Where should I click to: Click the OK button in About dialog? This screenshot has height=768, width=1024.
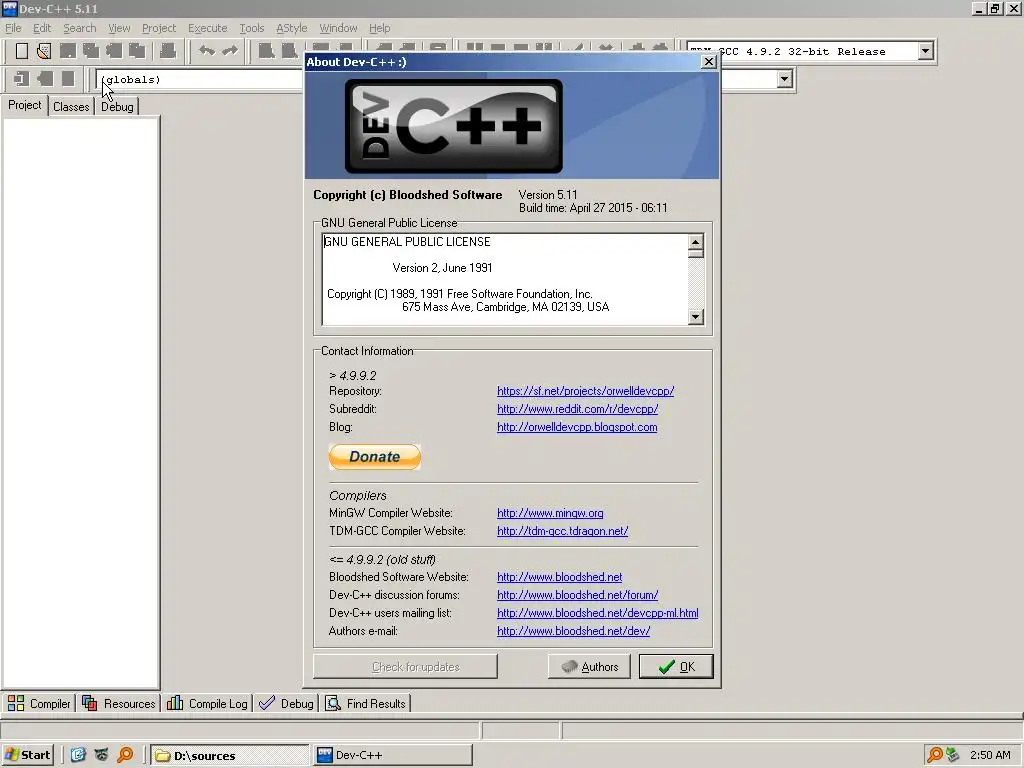[x=676, y=667]
